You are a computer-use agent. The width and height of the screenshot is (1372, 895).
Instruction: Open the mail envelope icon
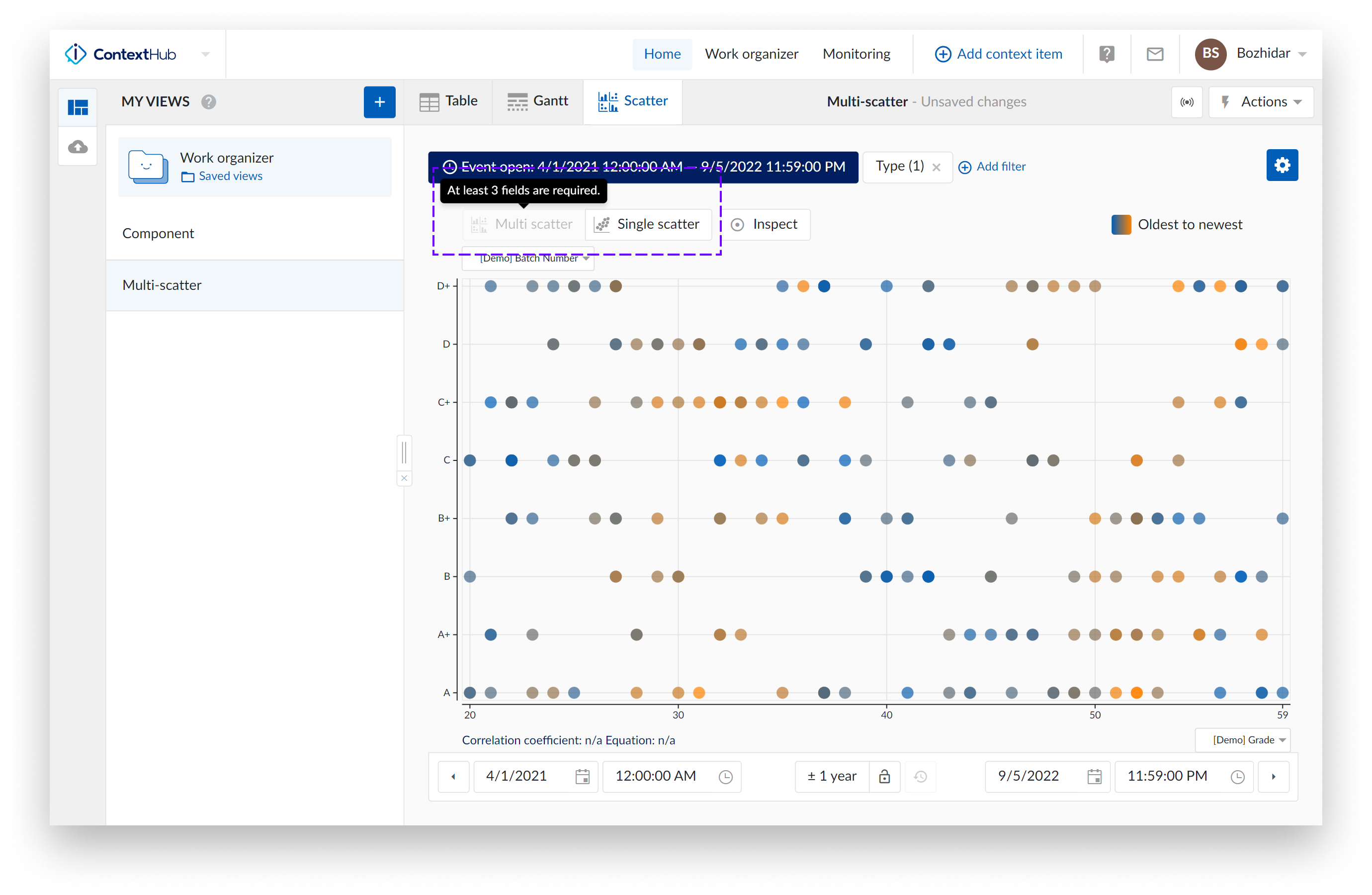point(1155,54)
